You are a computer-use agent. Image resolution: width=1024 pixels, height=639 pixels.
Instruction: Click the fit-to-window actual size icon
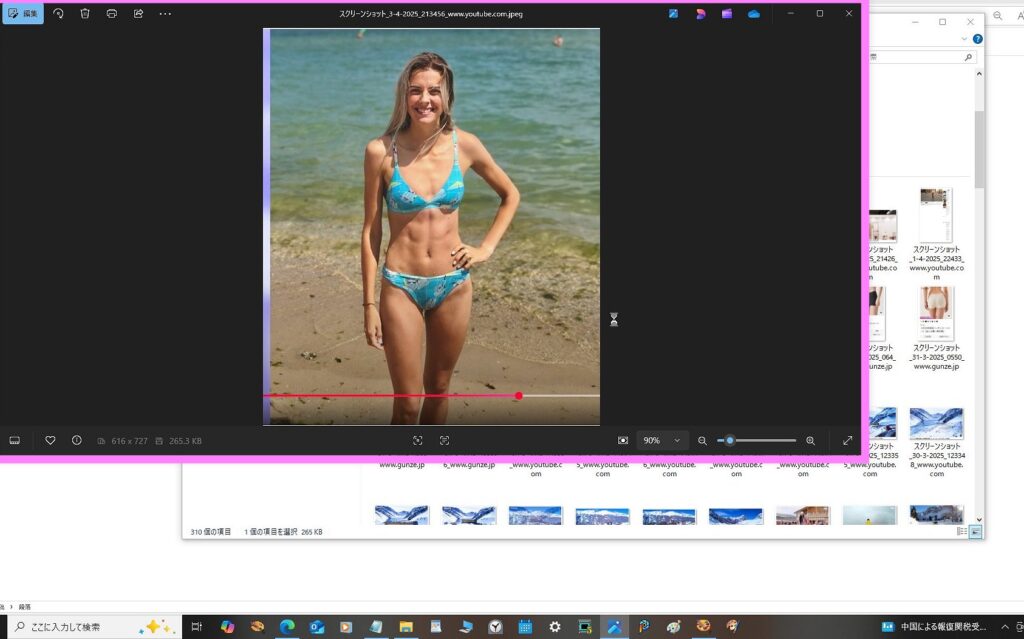point(623,440)
